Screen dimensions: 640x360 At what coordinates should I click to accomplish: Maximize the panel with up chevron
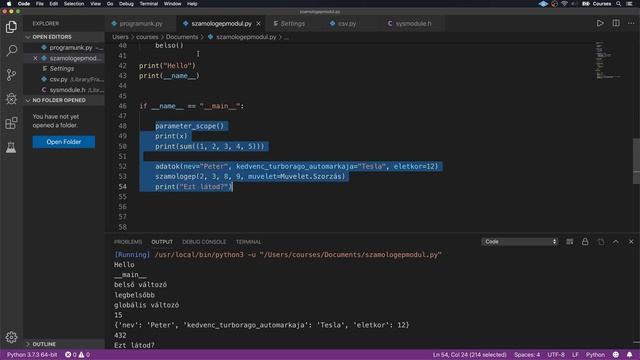[x=616, y=242]
